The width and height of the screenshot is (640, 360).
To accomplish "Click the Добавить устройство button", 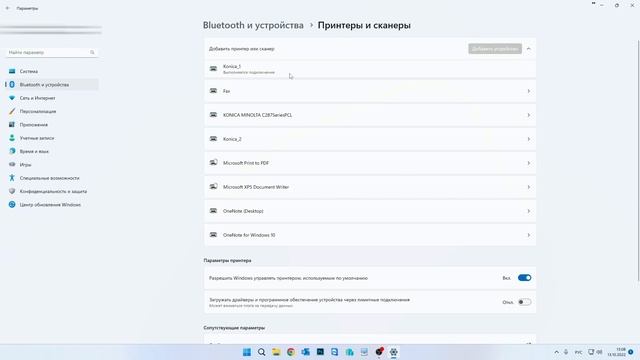I will click(495, 49).
